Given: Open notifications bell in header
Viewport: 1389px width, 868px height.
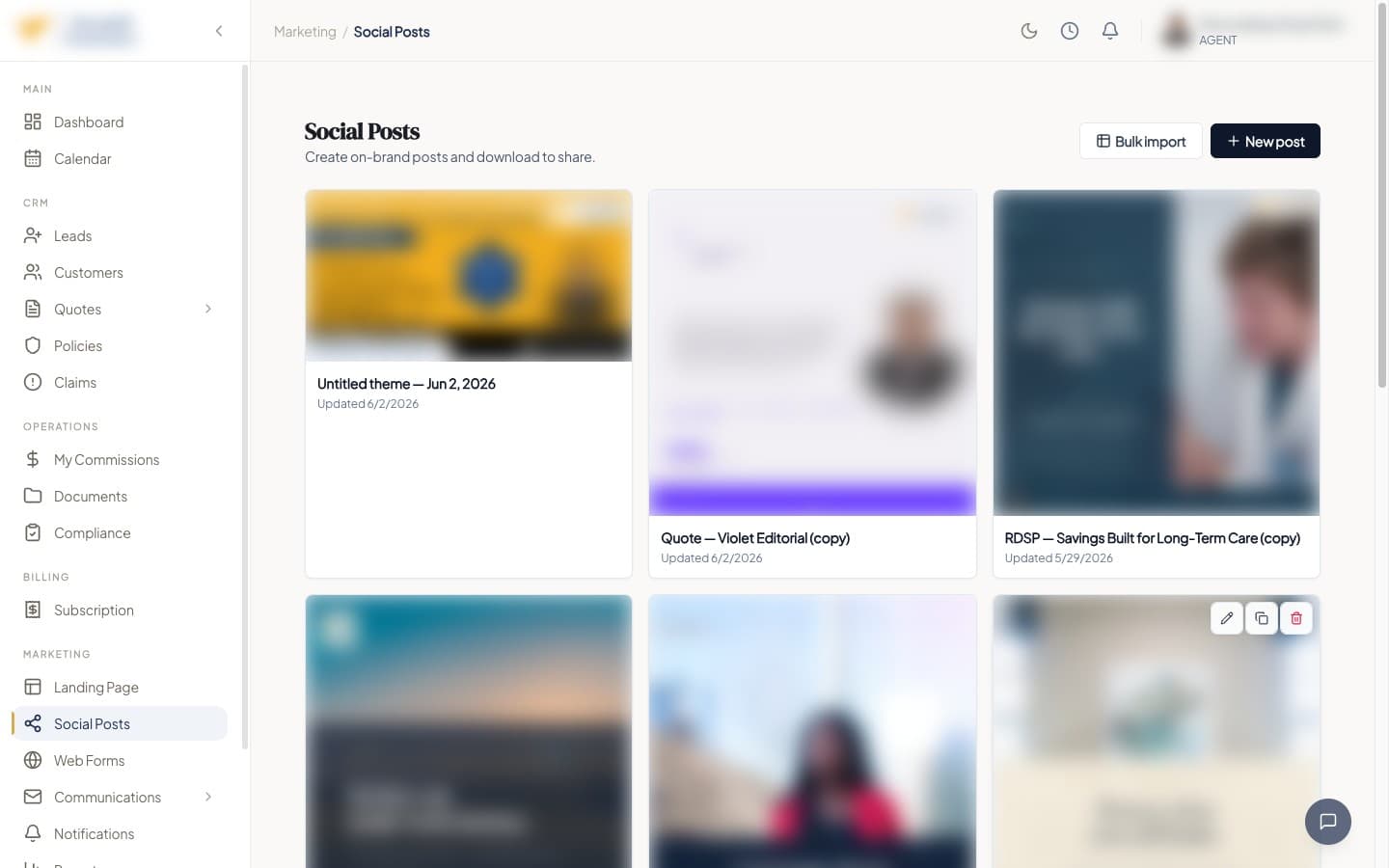Looking at the screenshot, I should pyautogui.click(x=1110, y=31).
